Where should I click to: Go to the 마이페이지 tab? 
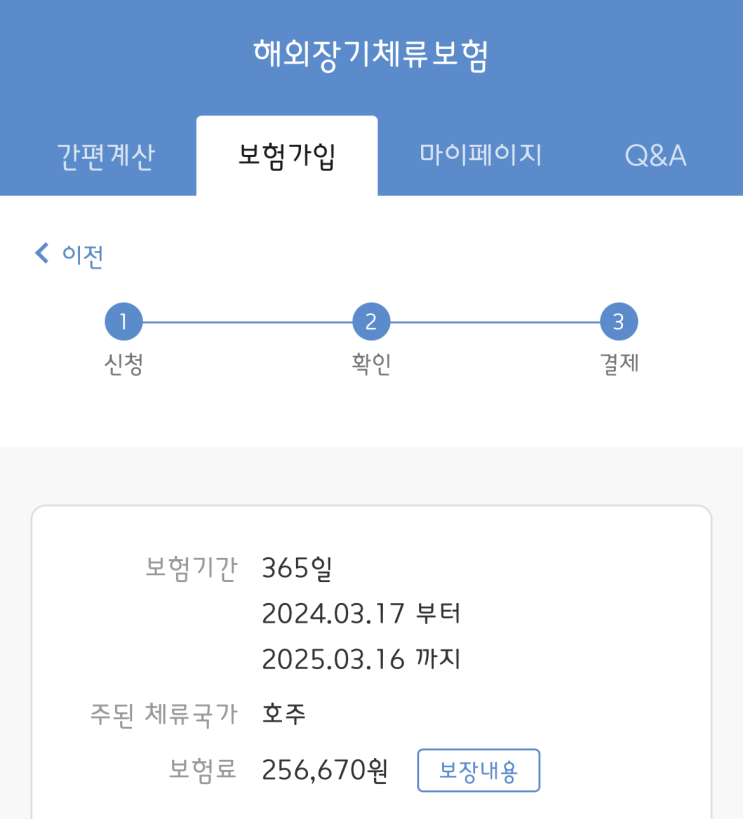pyautogui.click(x=480, y=155)
